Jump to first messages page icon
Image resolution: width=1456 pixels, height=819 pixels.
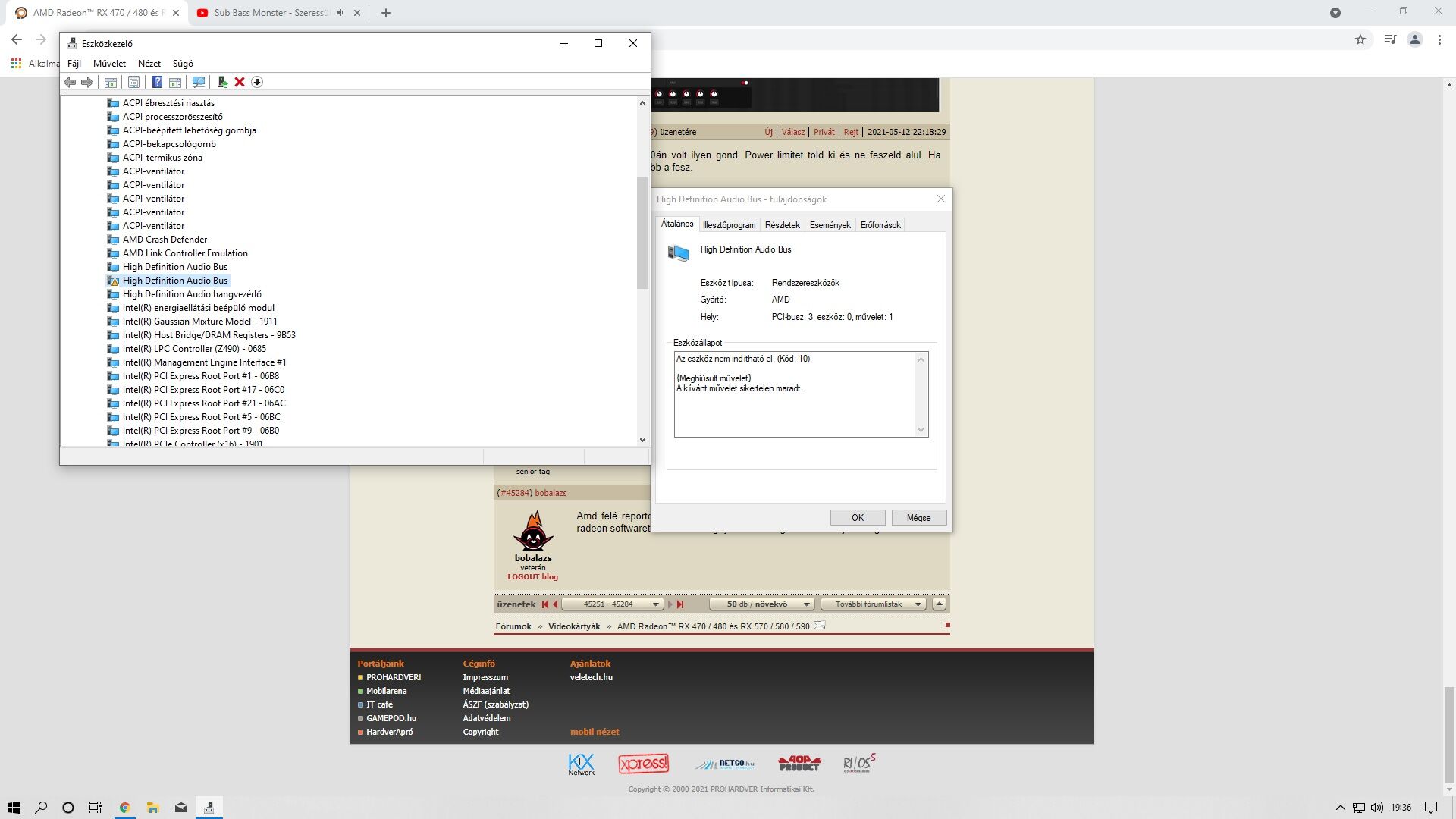coord(545,604)
